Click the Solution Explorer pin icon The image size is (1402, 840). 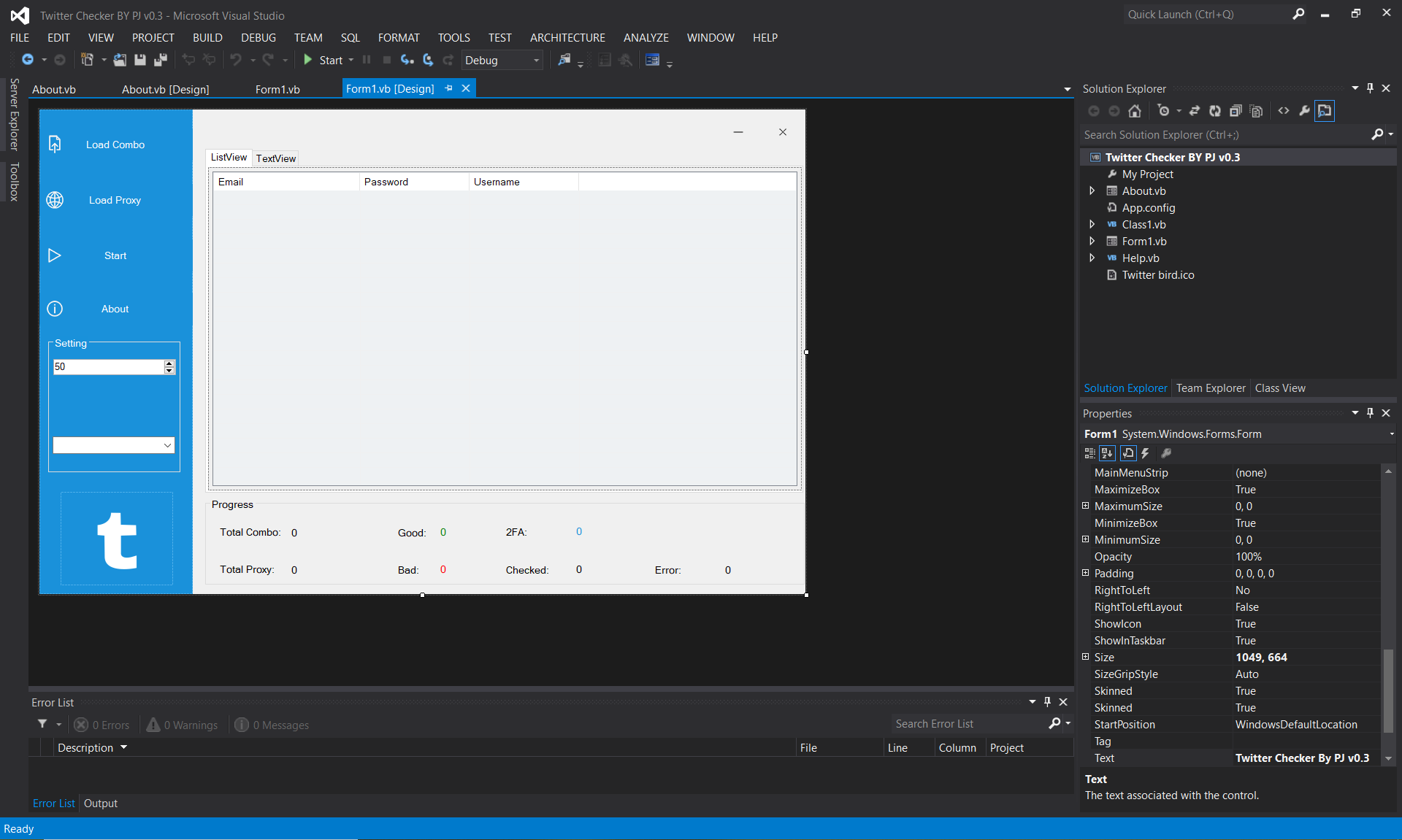pyautogui.click(x=1370, y=88)
